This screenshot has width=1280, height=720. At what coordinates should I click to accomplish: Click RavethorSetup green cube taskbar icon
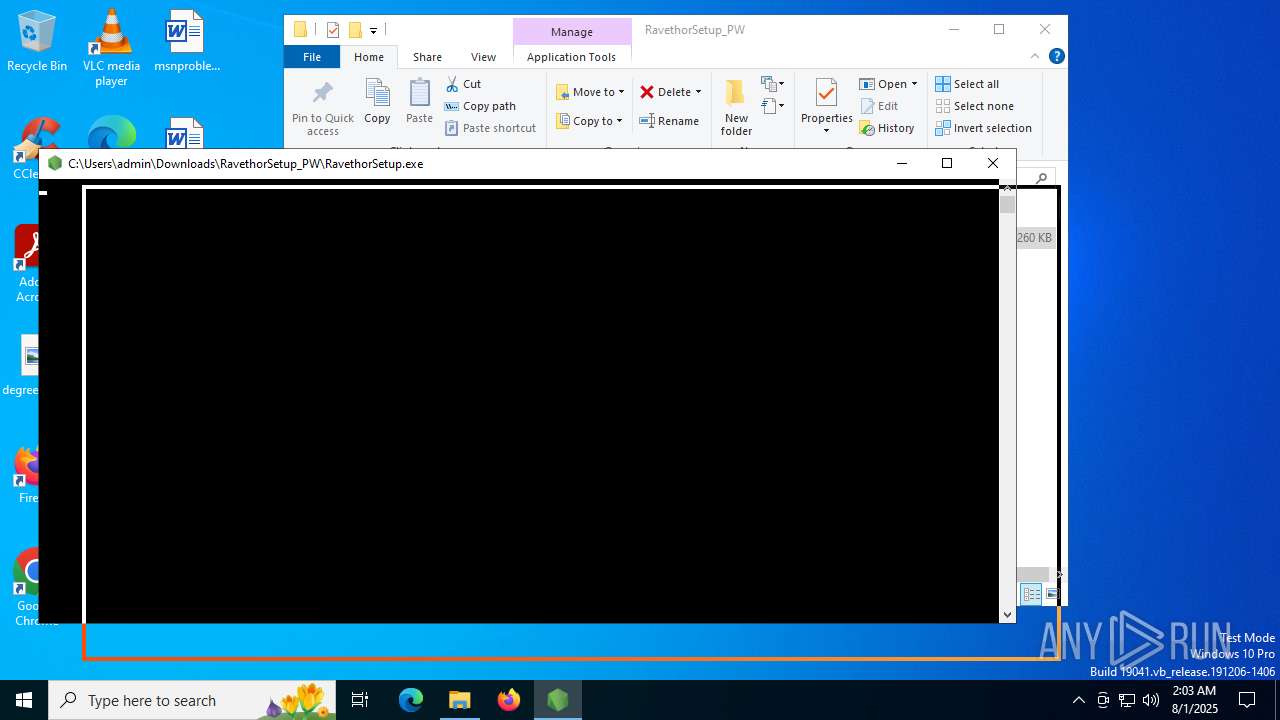pos(557,700)
